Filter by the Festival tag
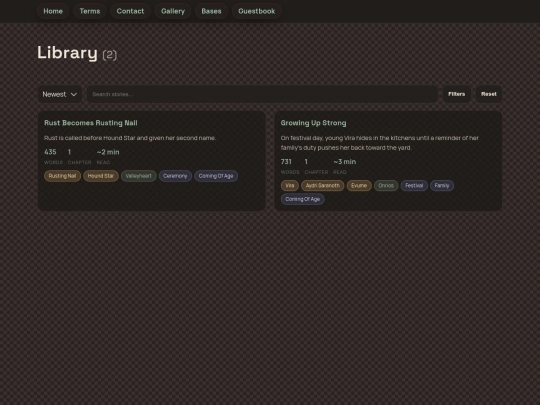The width and height of the screenshot is (540, 405). pos(414,185)
